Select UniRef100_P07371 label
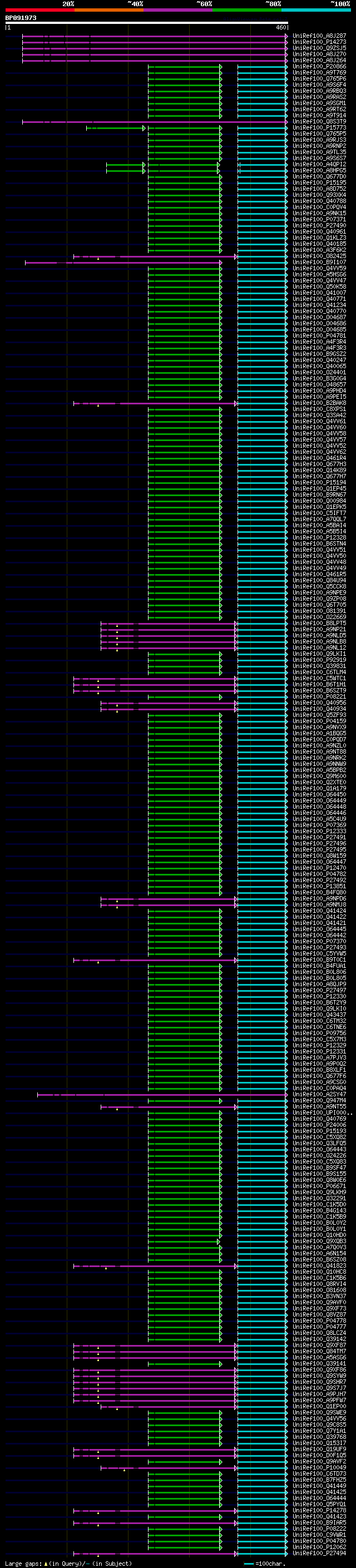Screen dimensions: 356x1568 [319, 220]
